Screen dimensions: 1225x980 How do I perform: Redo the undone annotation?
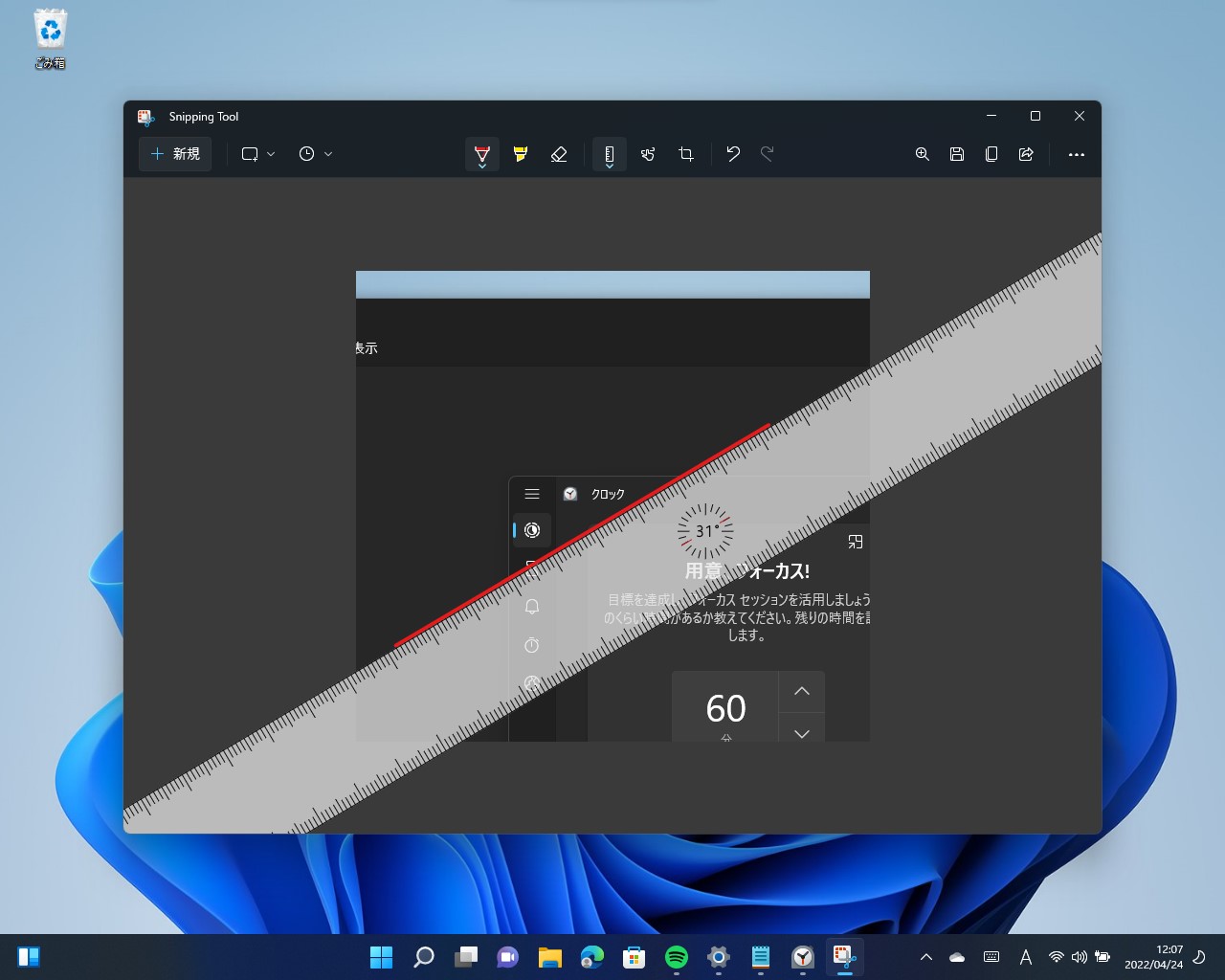tap(767, 154)
